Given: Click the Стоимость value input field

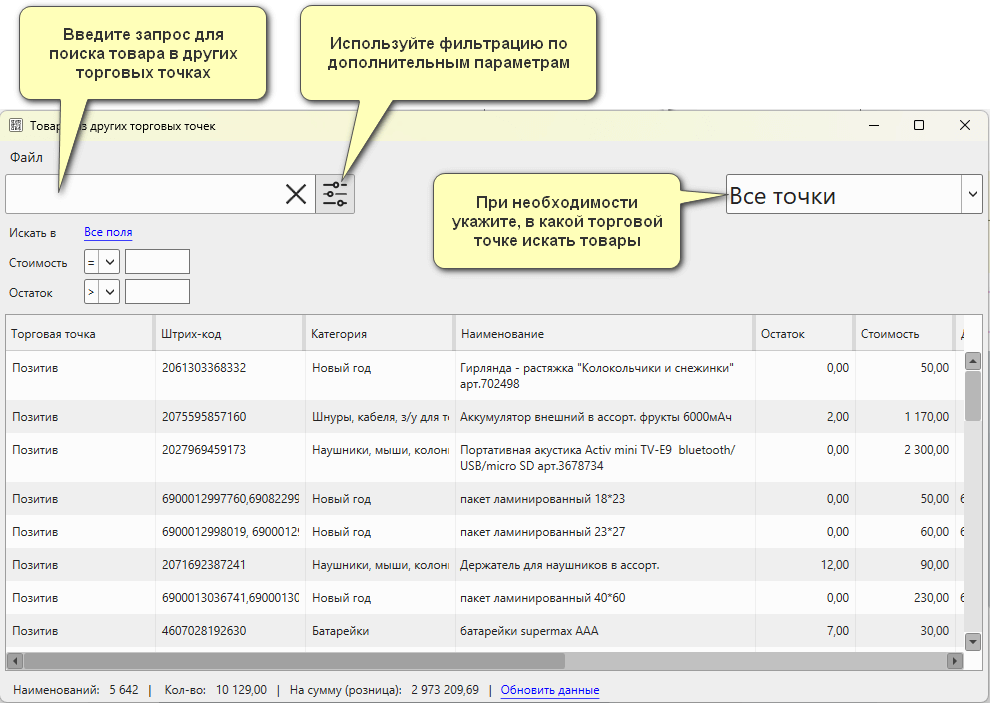Looking at the screenshot, I should click(x=157, y=263).
